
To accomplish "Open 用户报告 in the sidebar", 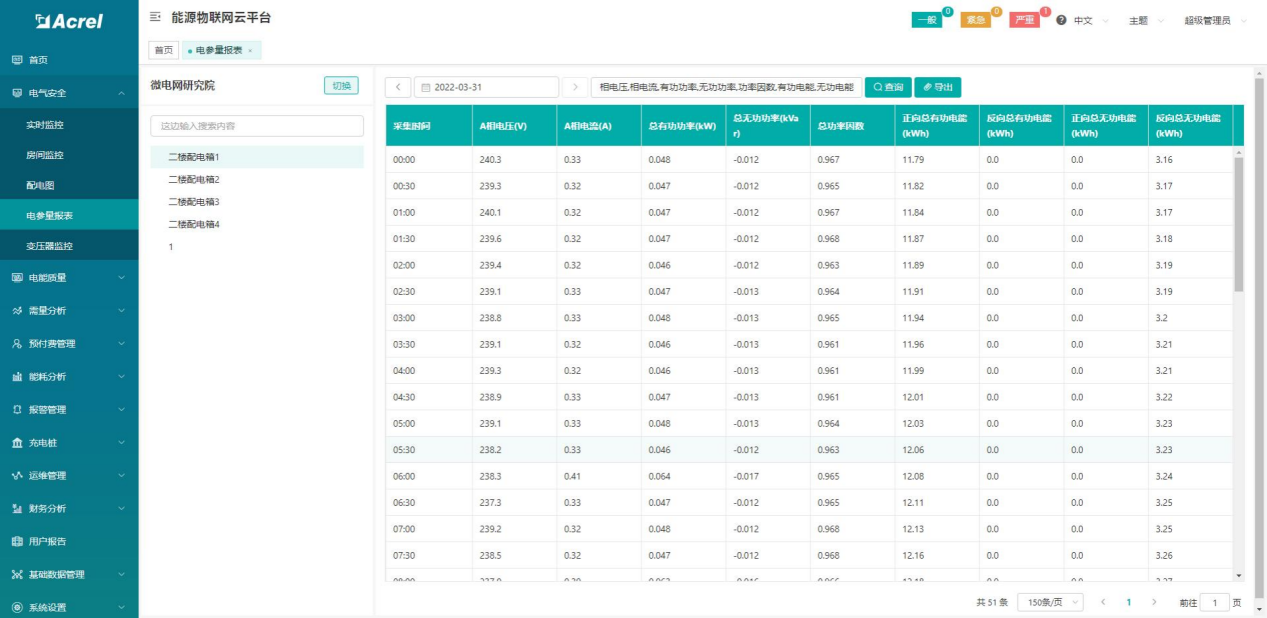I will (x=69, y=541).
